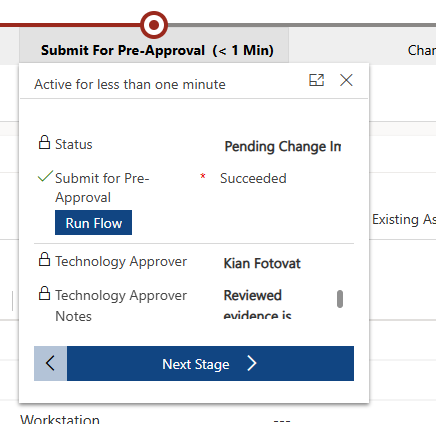Click the lock icon beside Technology Approver Notes
Viewport: 436px width, 424px height.
pyautogui.click(x=44, y=293)
